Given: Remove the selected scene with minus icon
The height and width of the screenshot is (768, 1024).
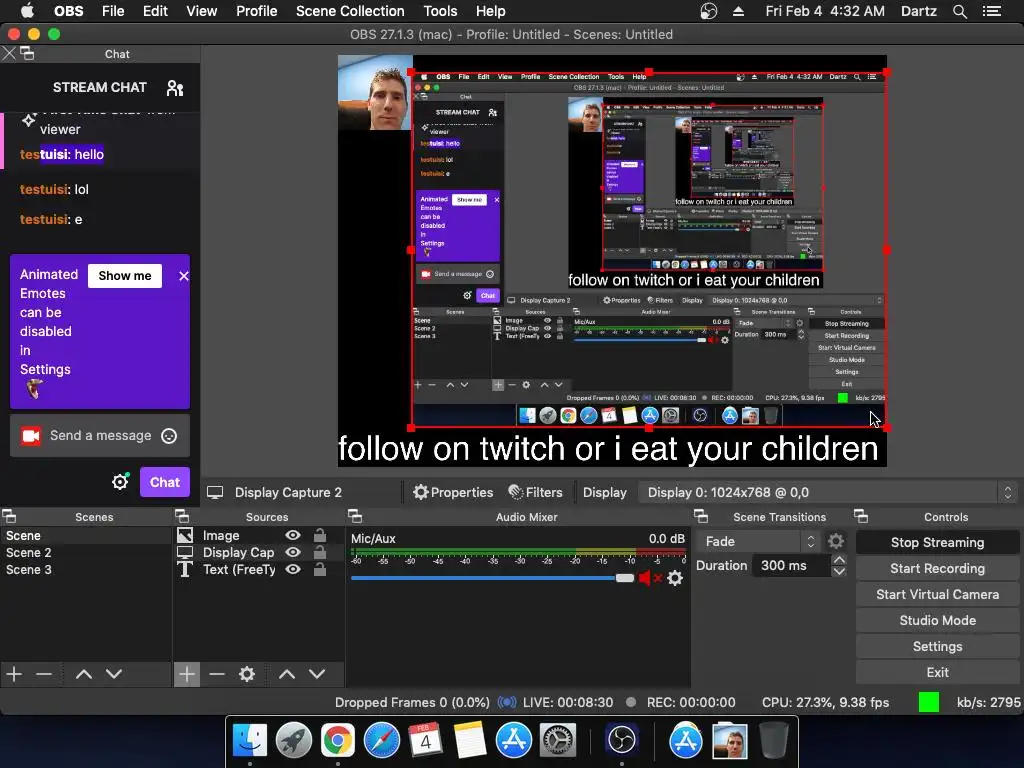Looking at the screenshot, I should pos(44,674).
